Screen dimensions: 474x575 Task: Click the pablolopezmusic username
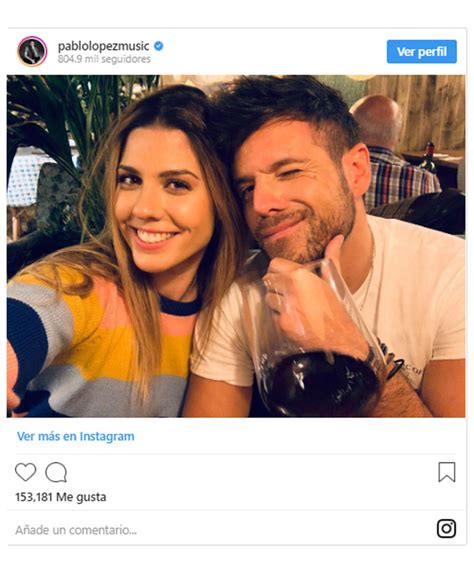[x=103, y=46]
